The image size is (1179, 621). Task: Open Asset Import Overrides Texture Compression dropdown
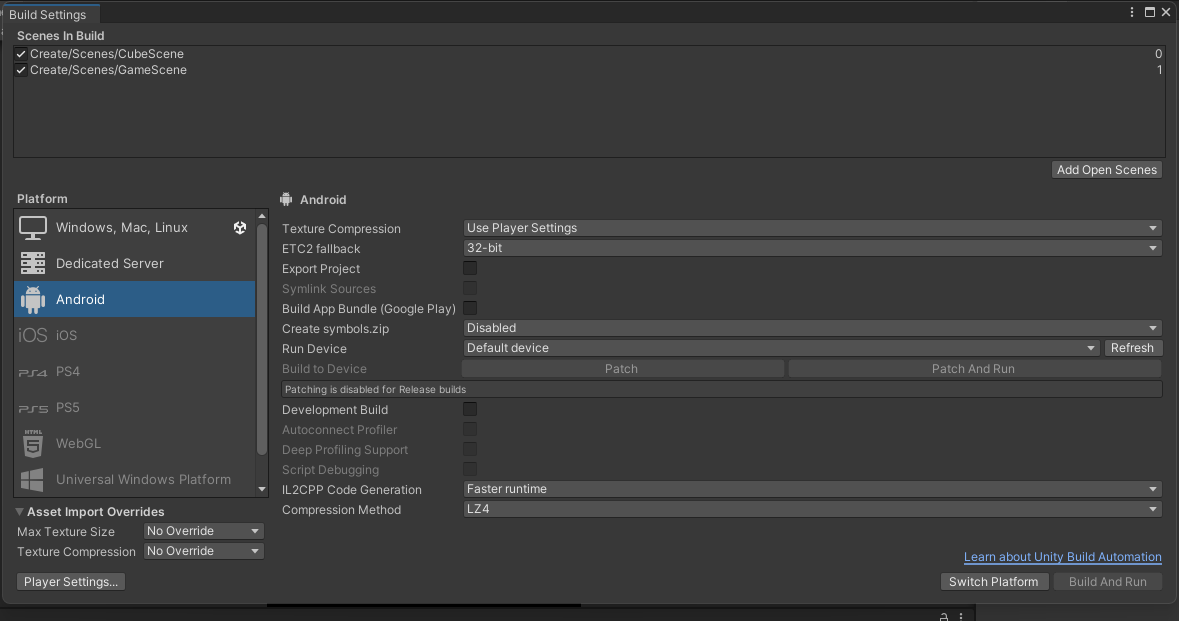203,551
